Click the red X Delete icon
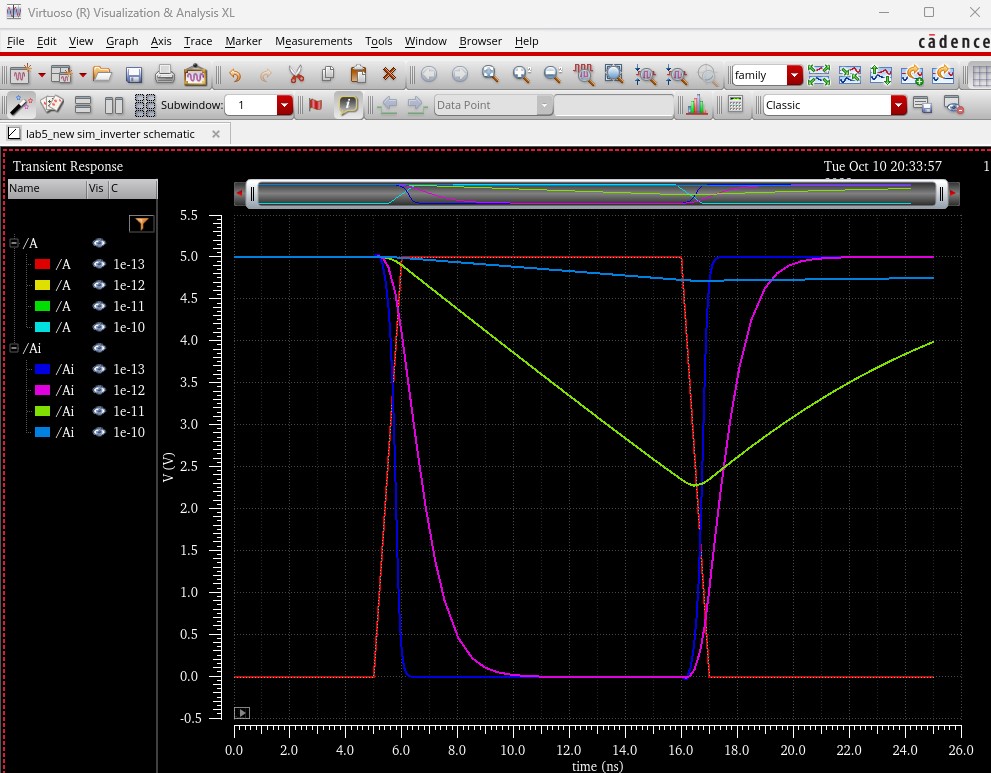The height and width of the screenshot is (773, 991). pyautogui.click(x=389, y=75)
